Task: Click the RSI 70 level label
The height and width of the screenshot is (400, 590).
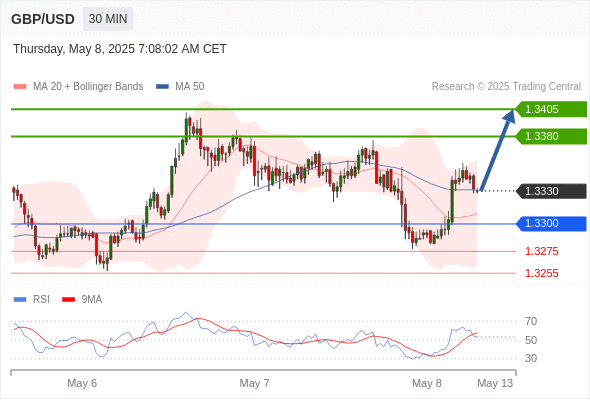Action: click(531, 321)
